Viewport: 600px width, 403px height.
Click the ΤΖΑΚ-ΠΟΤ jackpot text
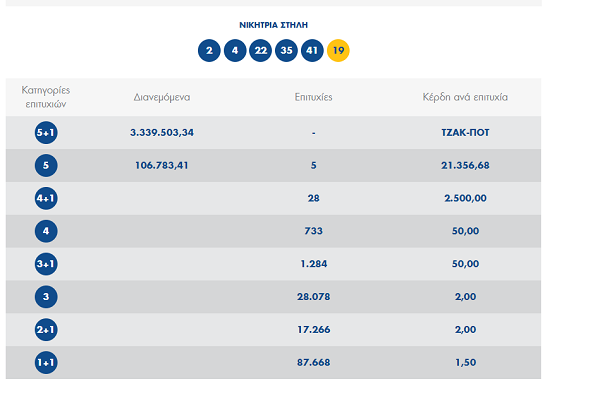pyautogui.click(x=465, y=133)
